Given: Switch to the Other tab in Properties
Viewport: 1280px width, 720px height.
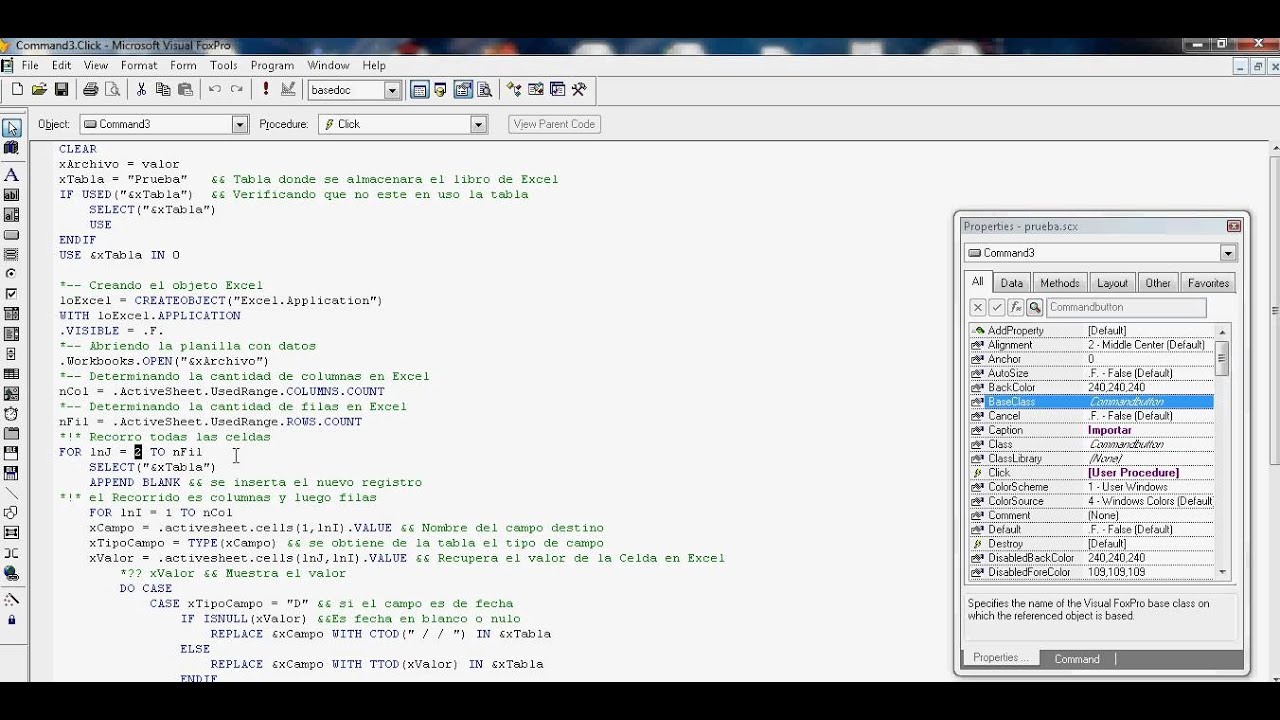Looking at the screenshot, I should pos(1158,283).
